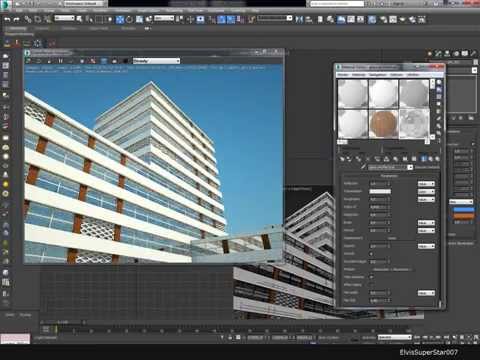Open the Modes menu in Material Editor
The height and width of the screenshot is (360, 480).
click(x=343, y=75)
